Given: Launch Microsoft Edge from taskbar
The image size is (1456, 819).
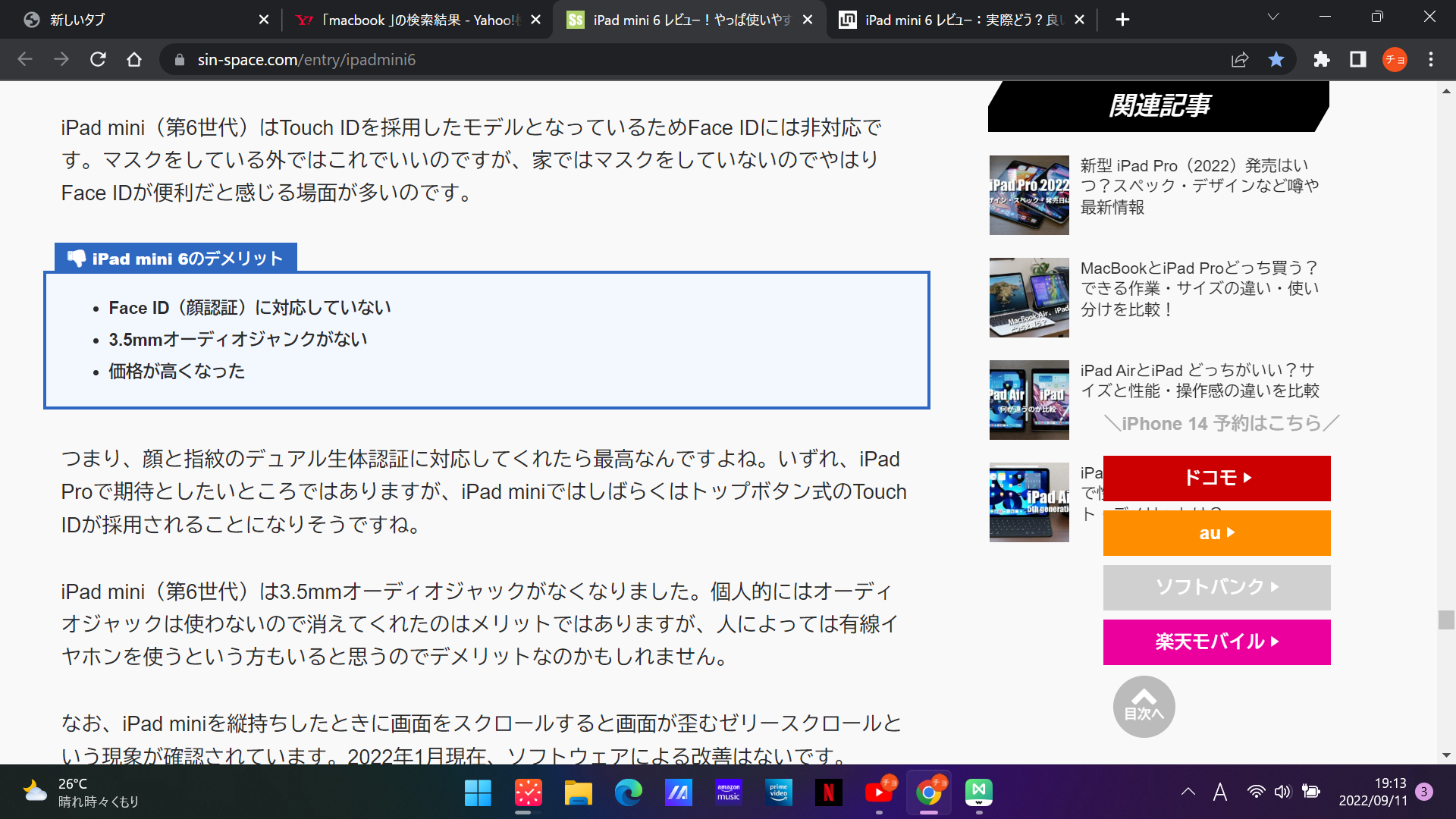Looking at the screenshot, I should tap(628, 792).
